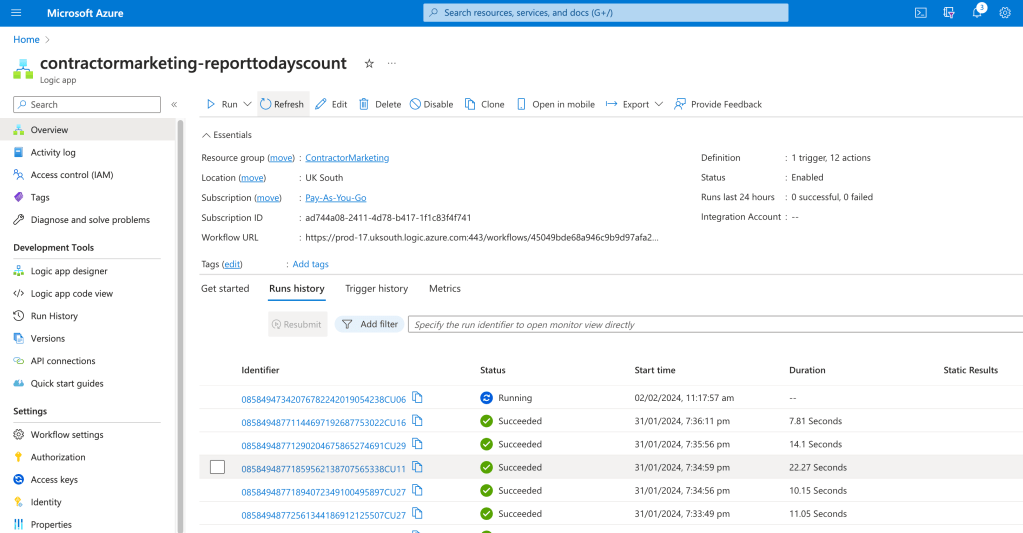Collapse the sidebar with double chevron
The image size is (1023, 533).
pos(174,104)
